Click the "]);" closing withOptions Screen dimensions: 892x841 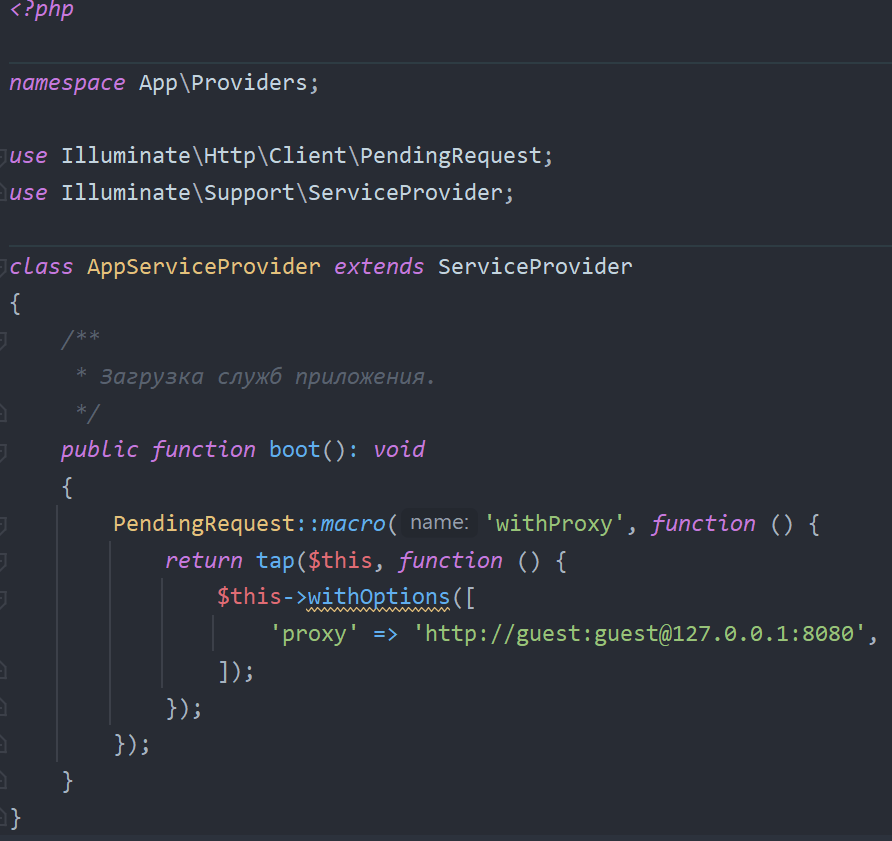click(x=236, y=671)
